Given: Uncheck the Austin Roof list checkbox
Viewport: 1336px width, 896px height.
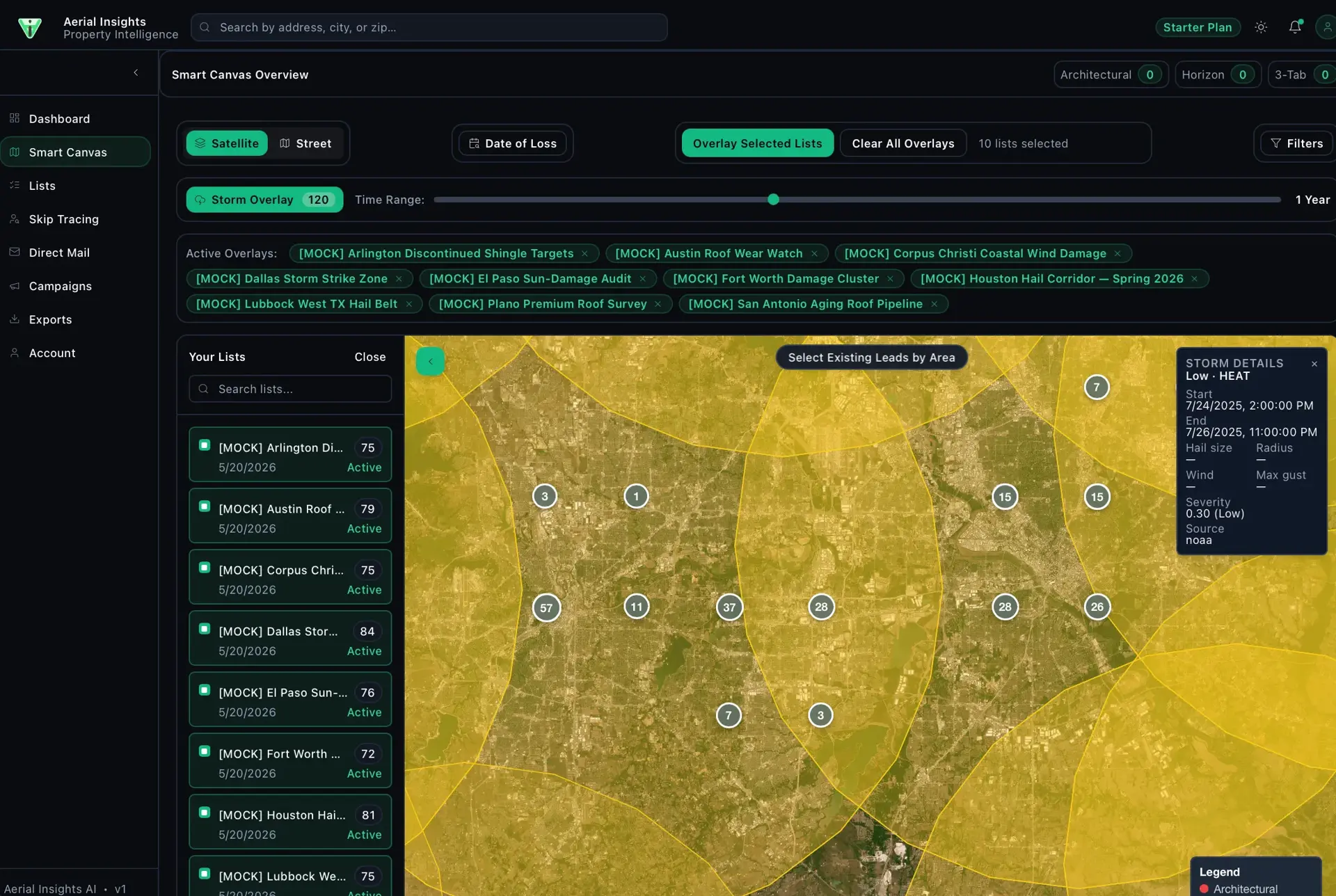Looking at the screenshot, I should [x=205, y=506].
